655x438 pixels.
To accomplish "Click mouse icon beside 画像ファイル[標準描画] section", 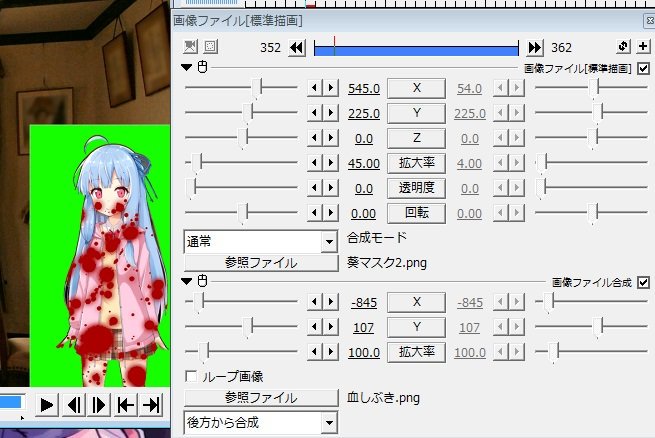I will tap(202, 67).
